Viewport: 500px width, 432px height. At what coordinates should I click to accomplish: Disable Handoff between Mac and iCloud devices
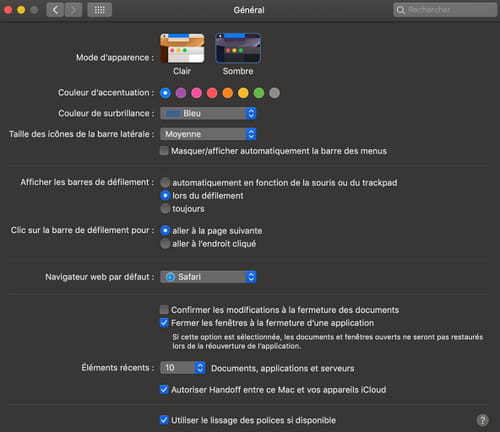164,389
